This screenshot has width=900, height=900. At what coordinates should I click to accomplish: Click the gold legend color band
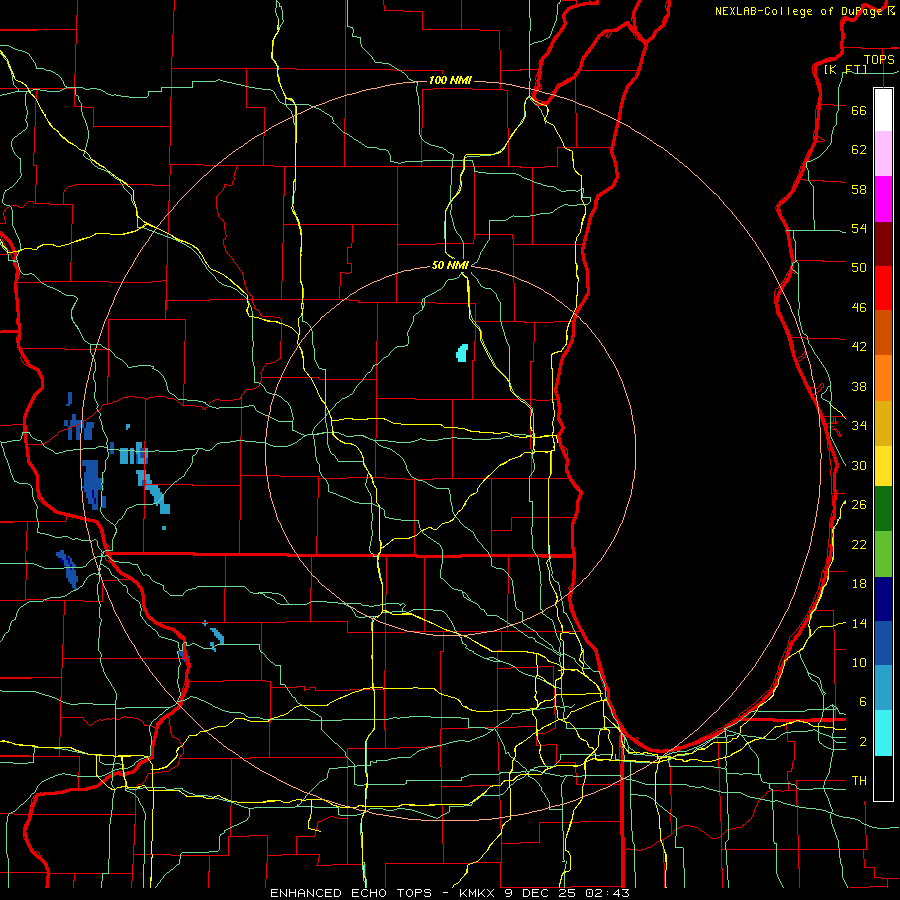(883, 424)
